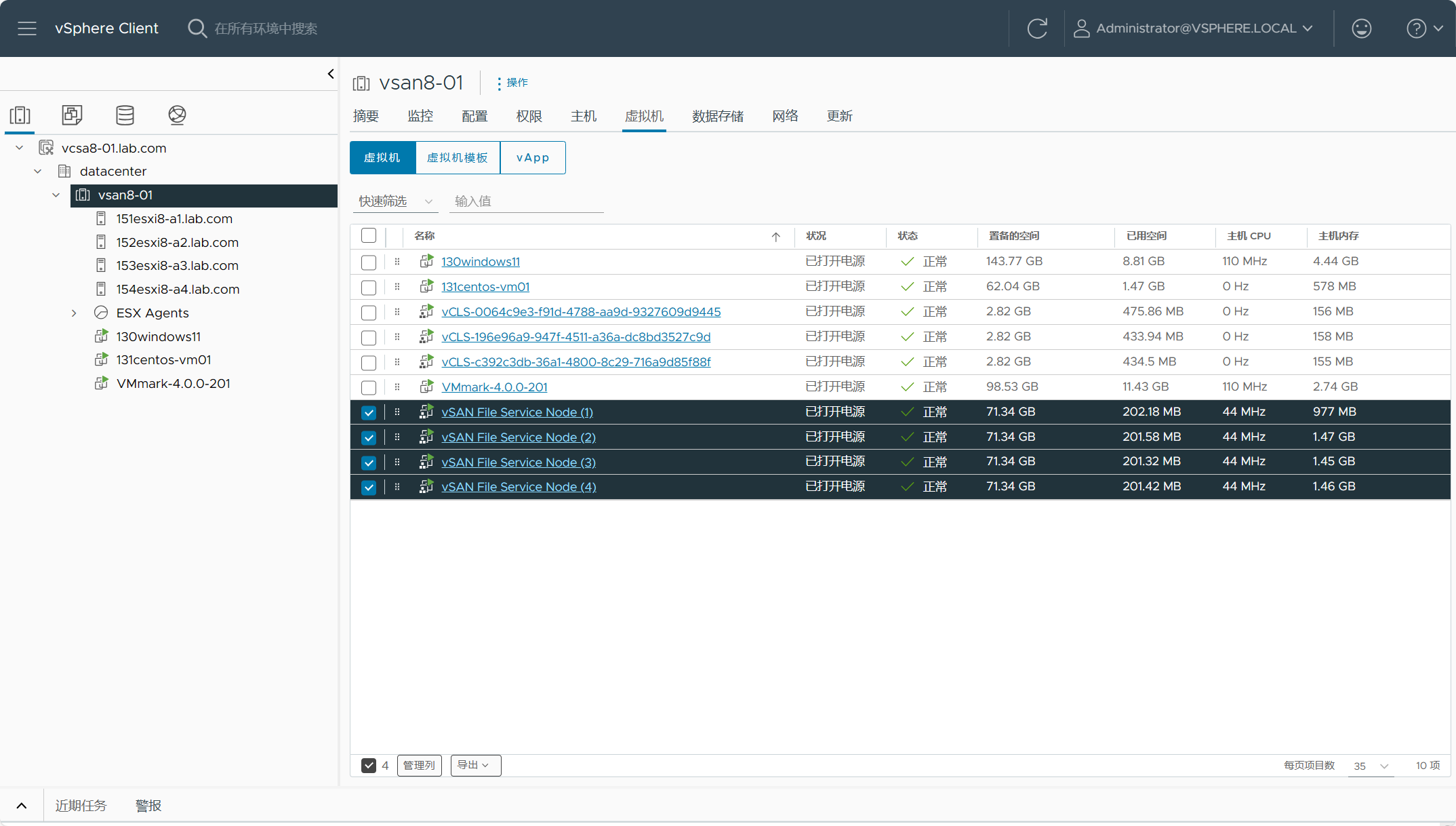1456x826 pixels.
Task: Open the feedback smiley icon
Action: [1361, 28]
